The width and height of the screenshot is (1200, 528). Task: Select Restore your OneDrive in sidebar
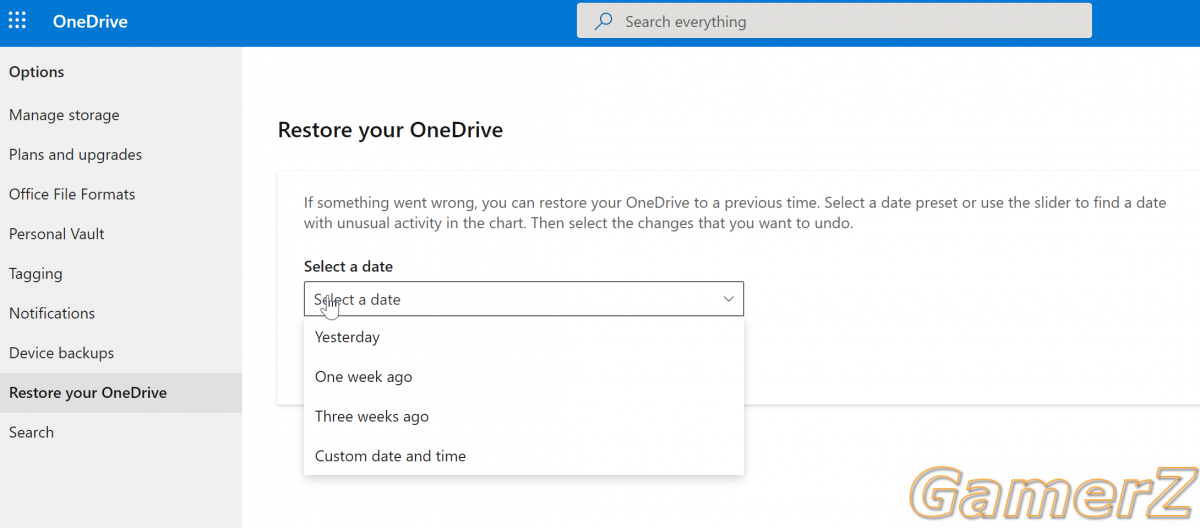121,393
